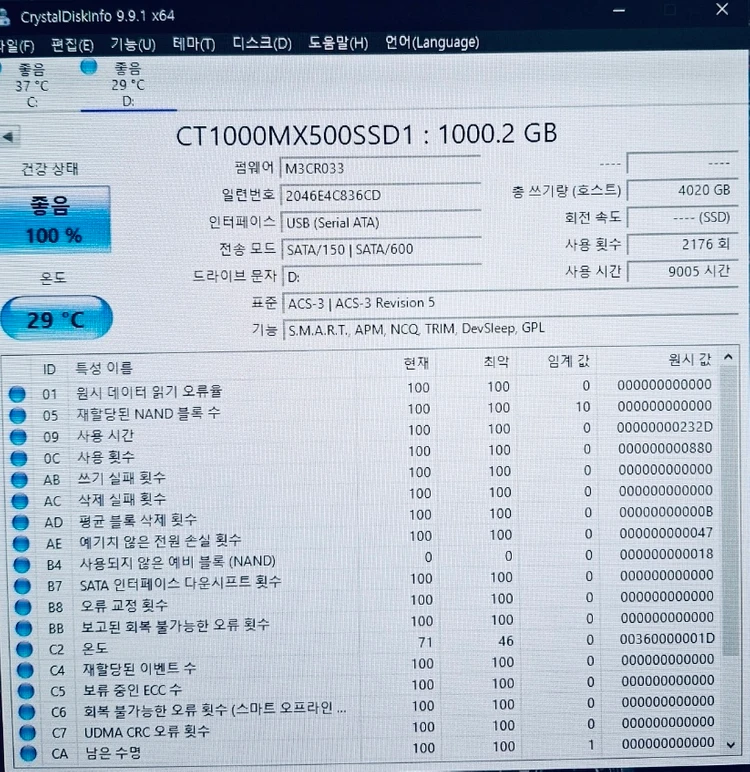
Task: Click the 좋음 100 % health status button
Action: click(54, 220)
